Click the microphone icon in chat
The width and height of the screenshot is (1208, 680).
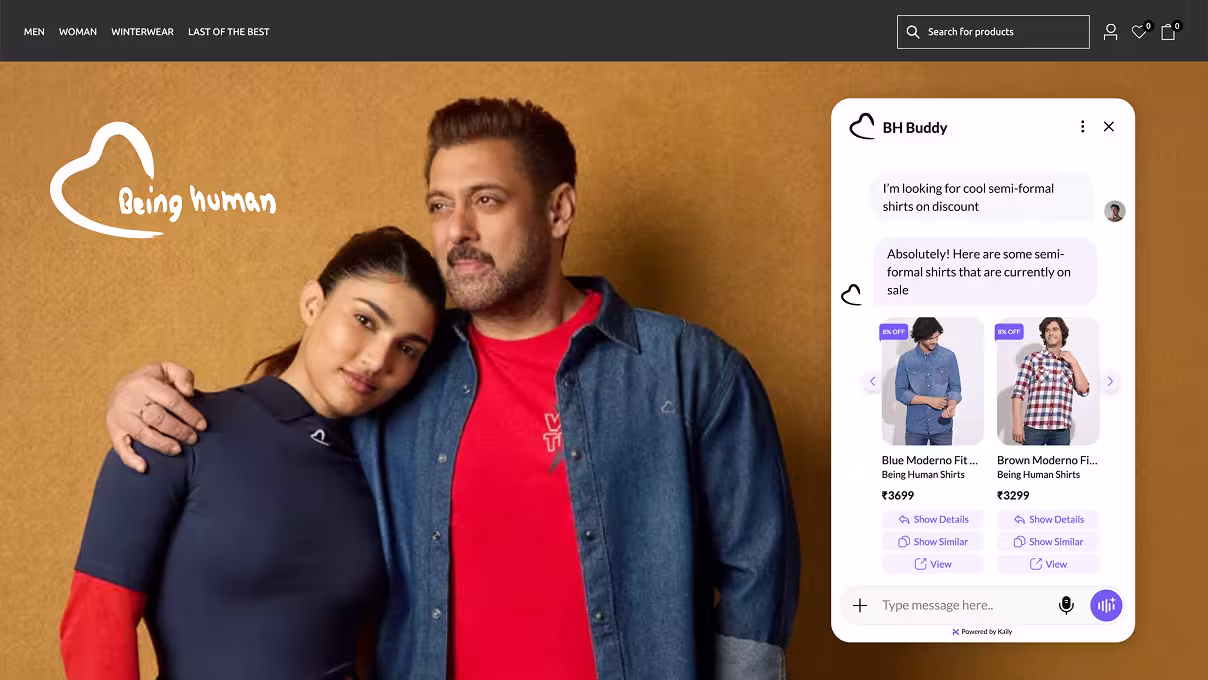(1066, 605)
